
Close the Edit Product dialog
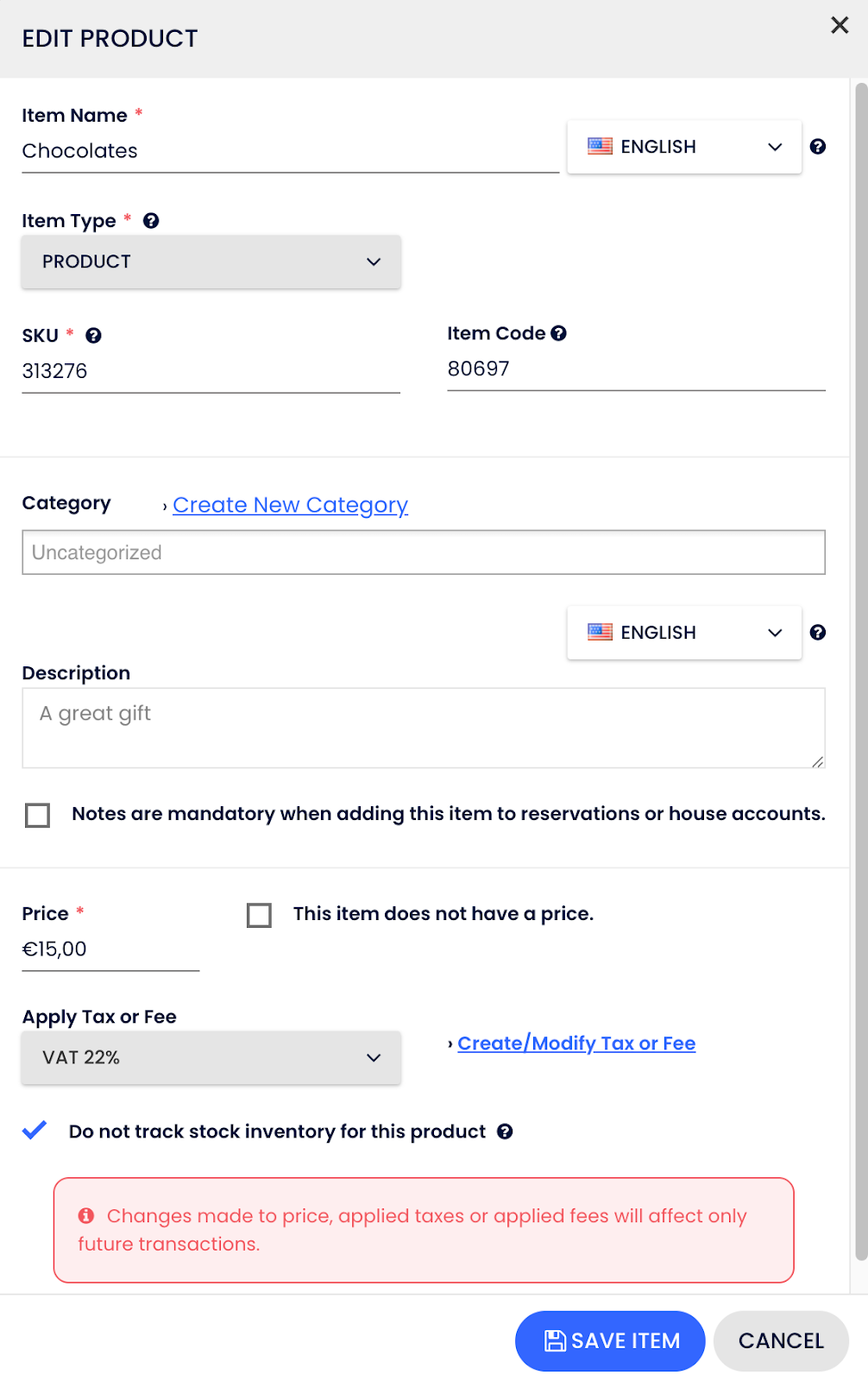[840, 25]
